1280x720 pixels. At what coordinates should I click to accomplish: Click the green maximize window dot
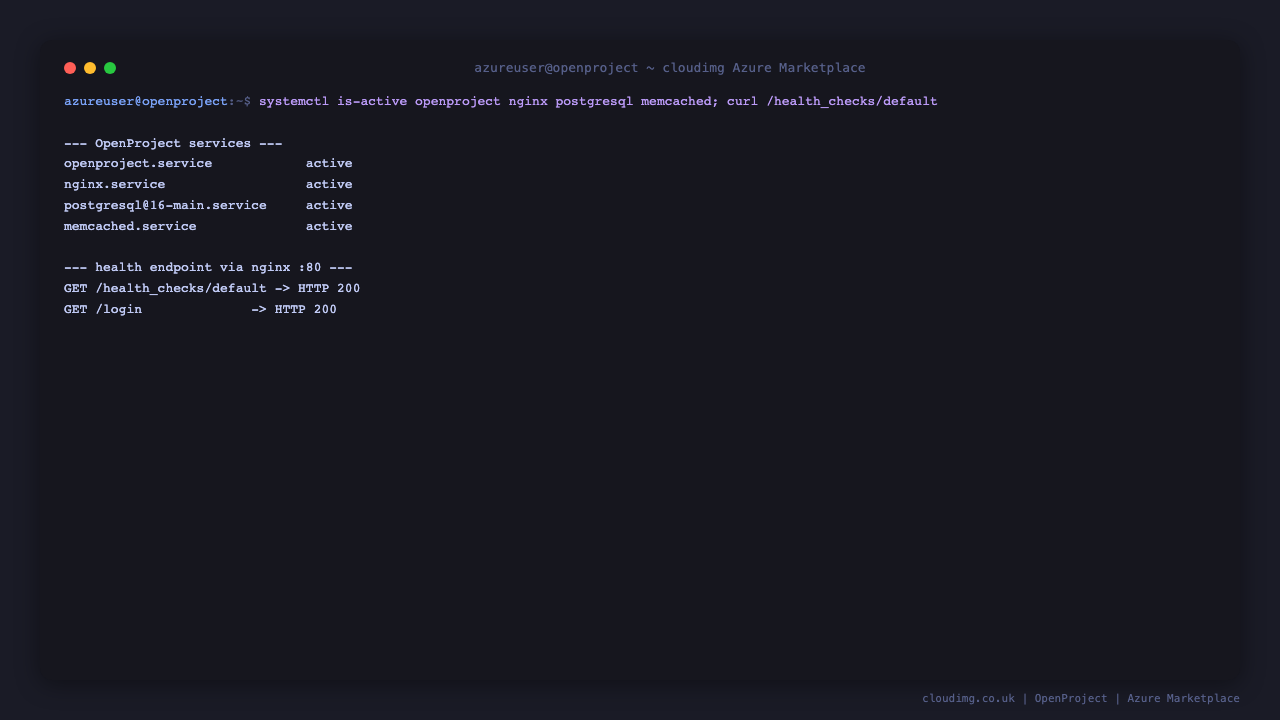pyautogui.click(x=110, y=68)
